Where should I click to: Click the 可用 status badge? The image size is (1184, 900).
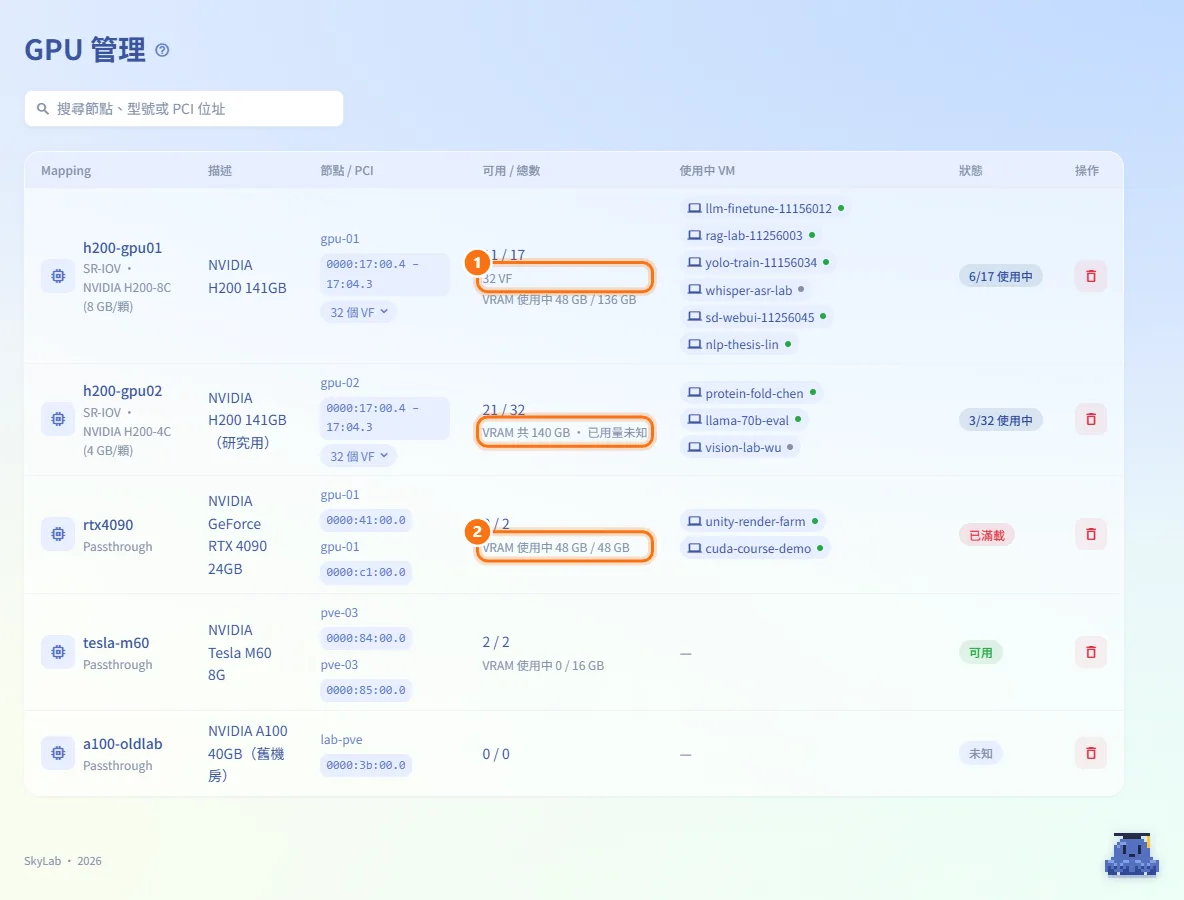coord(981,652)
